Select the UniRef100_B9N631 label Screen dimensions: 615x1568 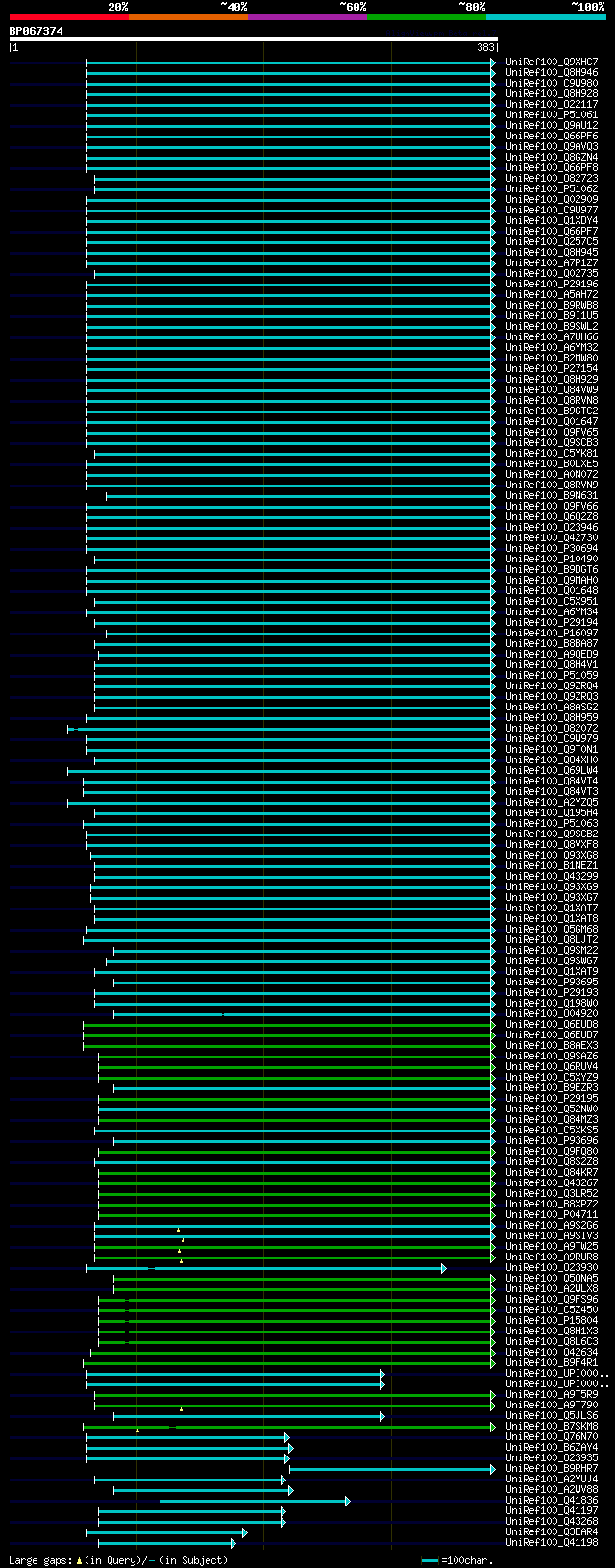[552, 495]
